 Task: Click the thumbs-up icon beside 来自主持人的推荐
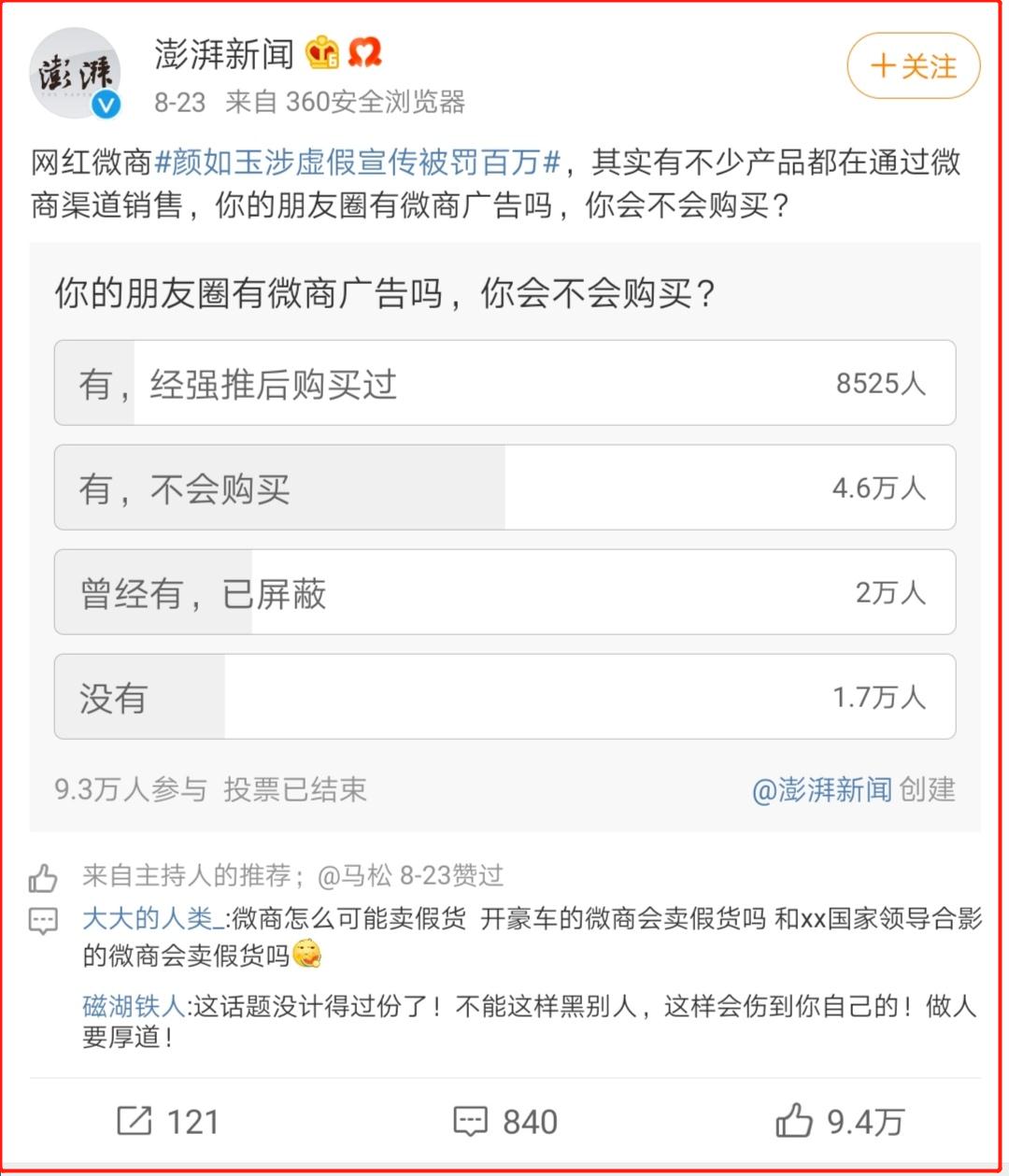pyautogui.click(x=43, y=876)
